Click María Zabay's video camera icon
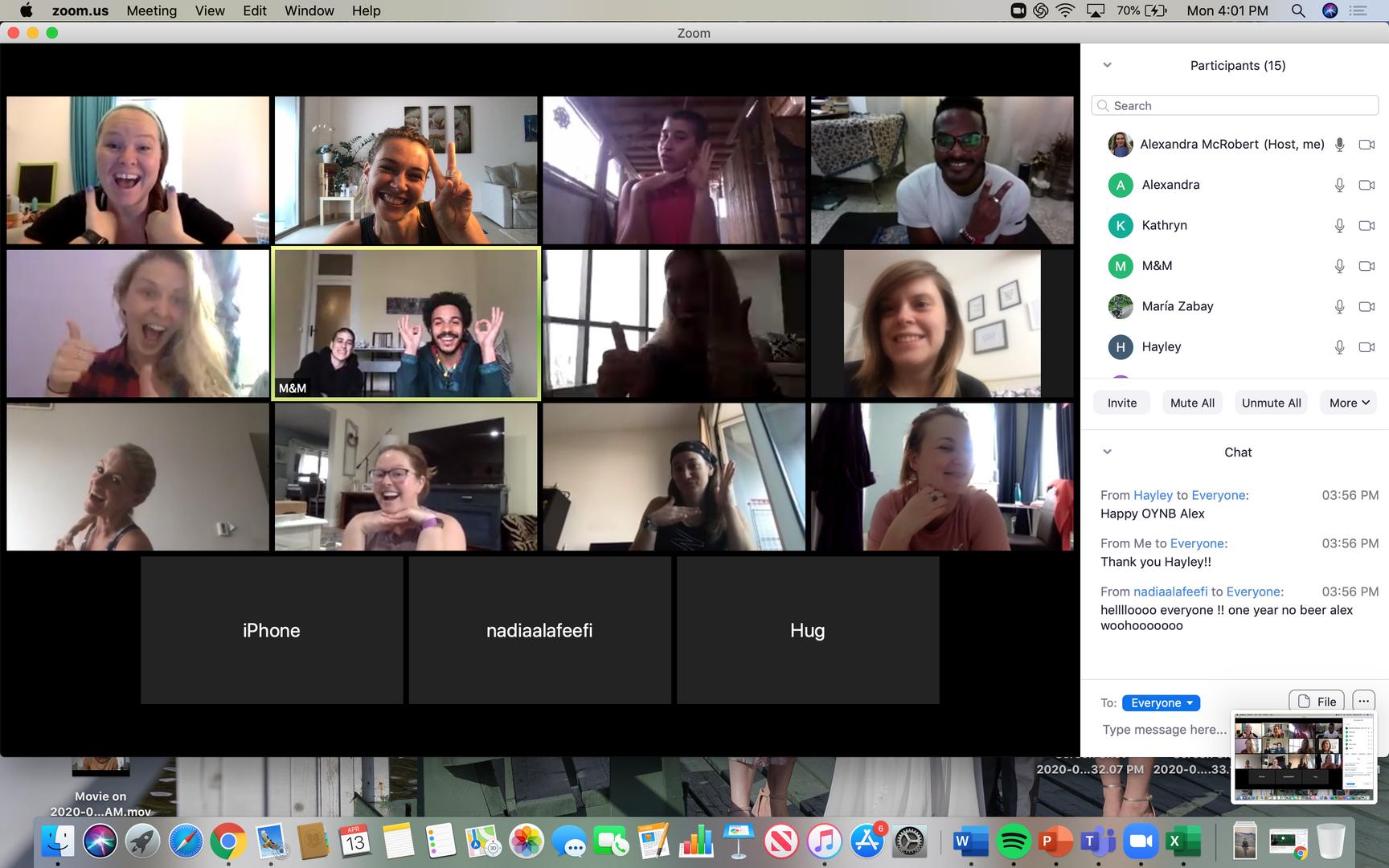1389x868 pixels. click(1366, 306)
